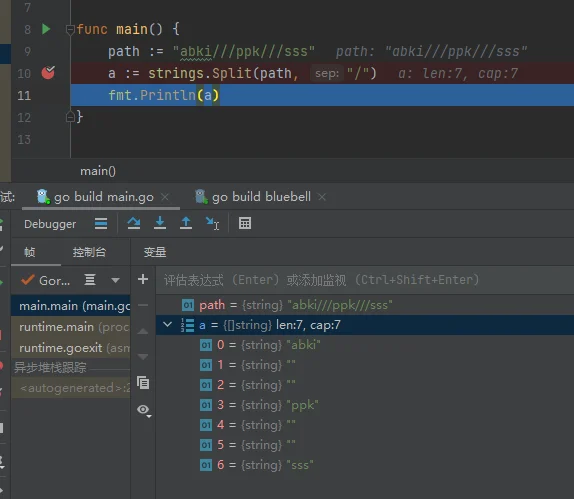Image resolution: width=574 pixels, height=499 pixels.
Task: Click the evaluate expression input field
Action: [365, 280]
